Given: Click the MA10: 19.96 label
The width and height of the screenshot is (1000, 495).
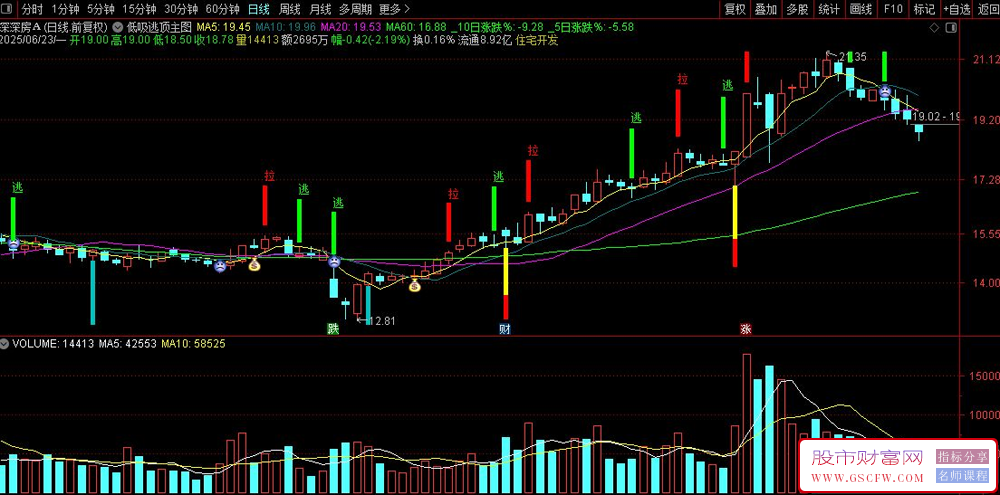Looking at the screenshot, I should click(x=286, y=27).
